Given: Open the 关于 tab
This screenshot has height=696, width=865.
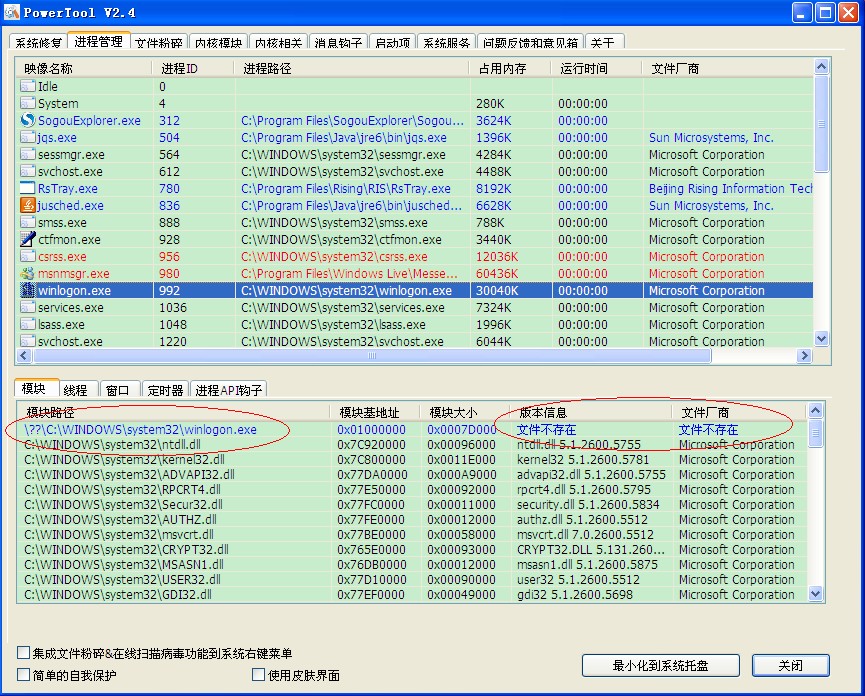Looking at the screenshot, I should click(604, 42).
